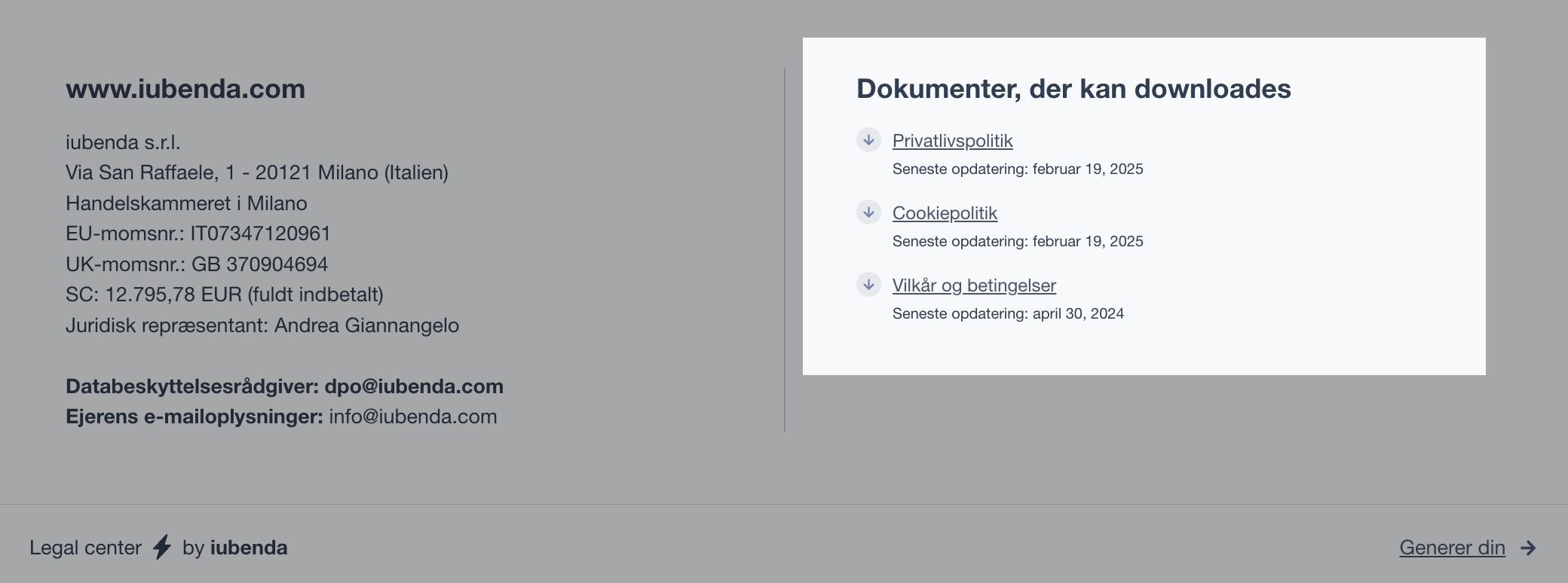This screenshot has height=583, width=1568.
Task: Click the Via San Raffaele address line
Action: 257,172
